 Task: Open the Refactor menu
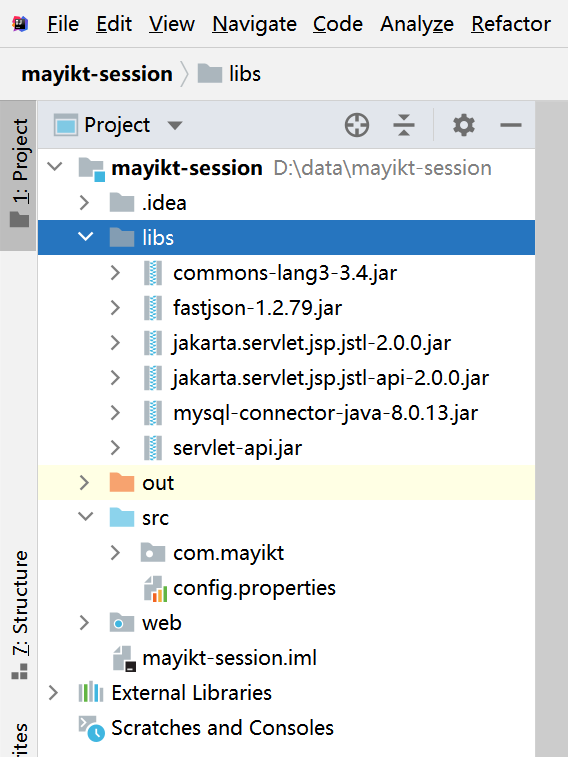(x=511, y=24)
